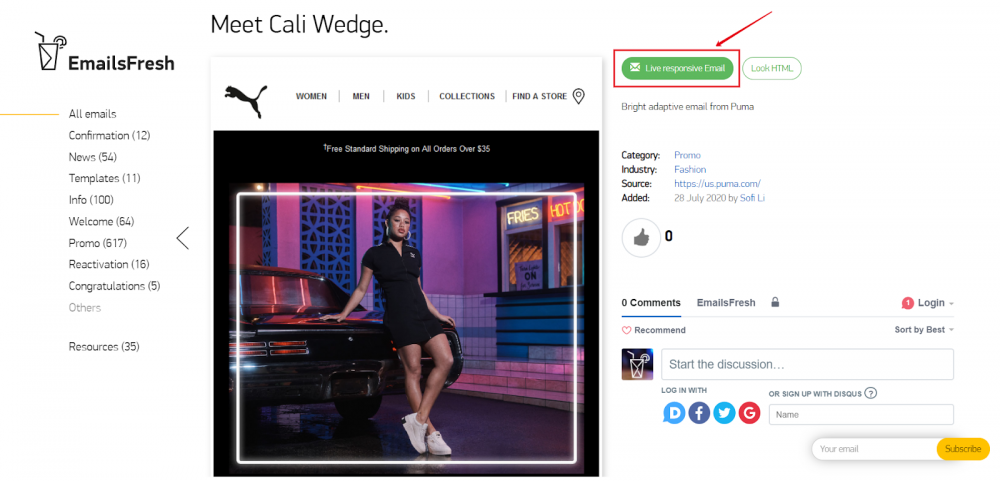The height and width of the screenshot is (481, 1000).
Task: Open the Congratulations (5) category
Action: tap(115, 286)
